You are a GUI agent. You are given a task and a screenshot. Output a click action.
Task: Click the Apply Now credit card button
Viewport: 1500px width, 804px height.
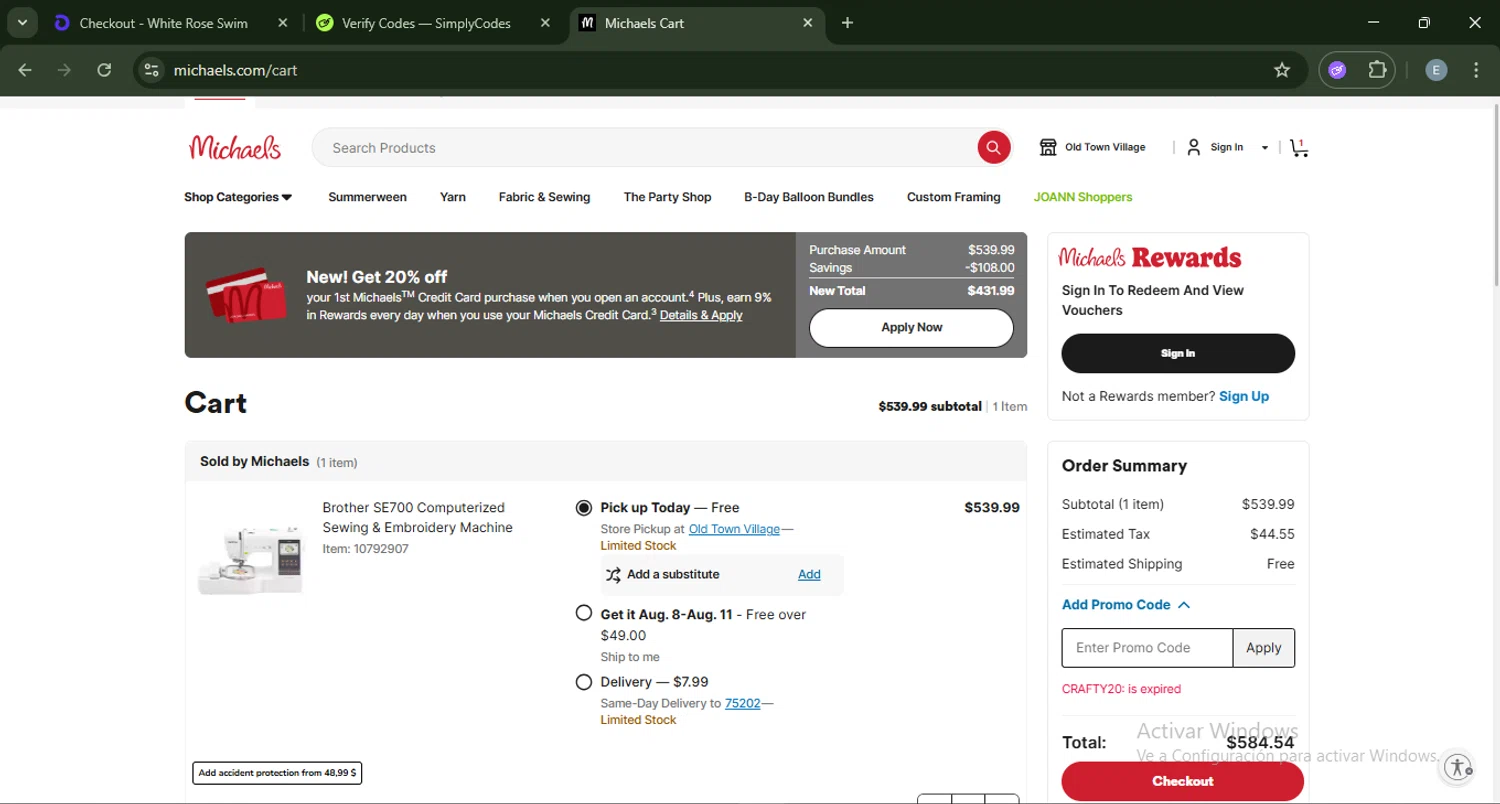[911, 327]
